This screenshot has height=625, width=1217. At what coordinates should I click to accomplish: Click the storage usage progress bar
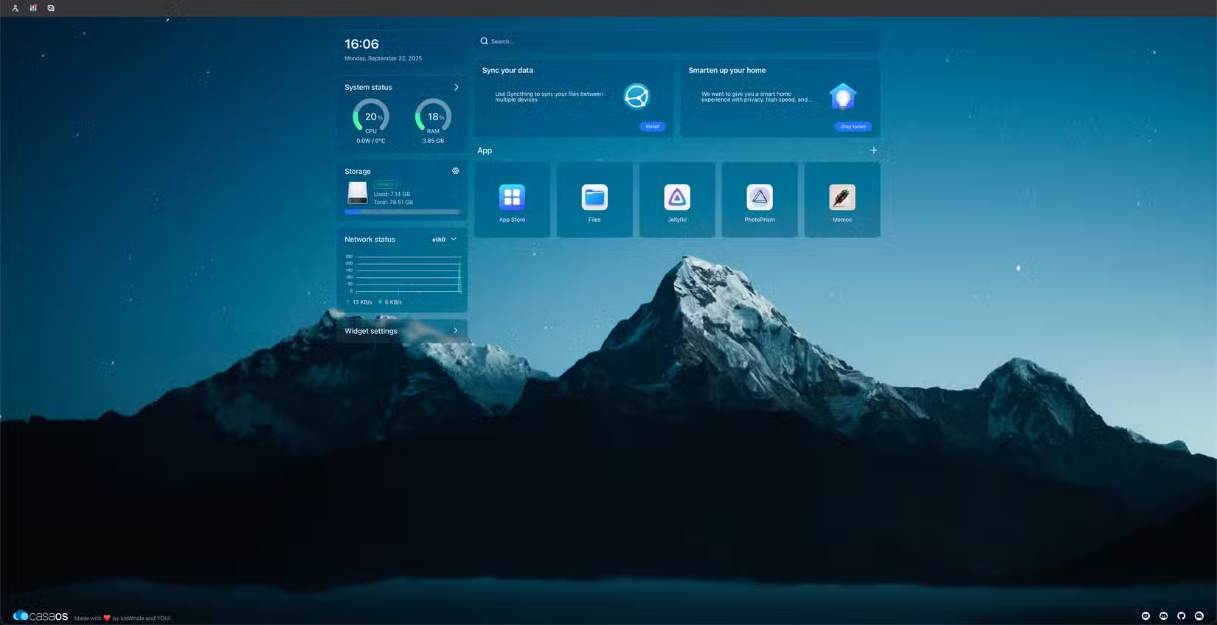pos(402,212)
